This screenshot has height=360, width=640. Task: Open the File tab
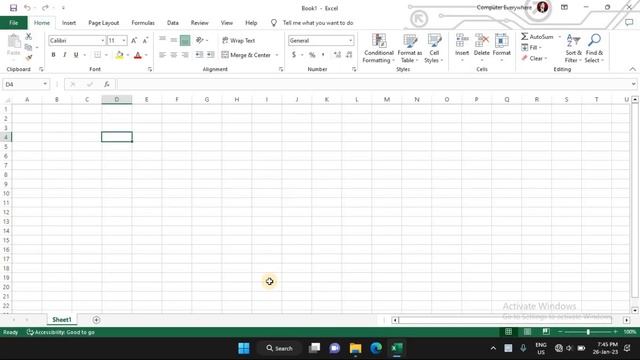coord(13,23)
